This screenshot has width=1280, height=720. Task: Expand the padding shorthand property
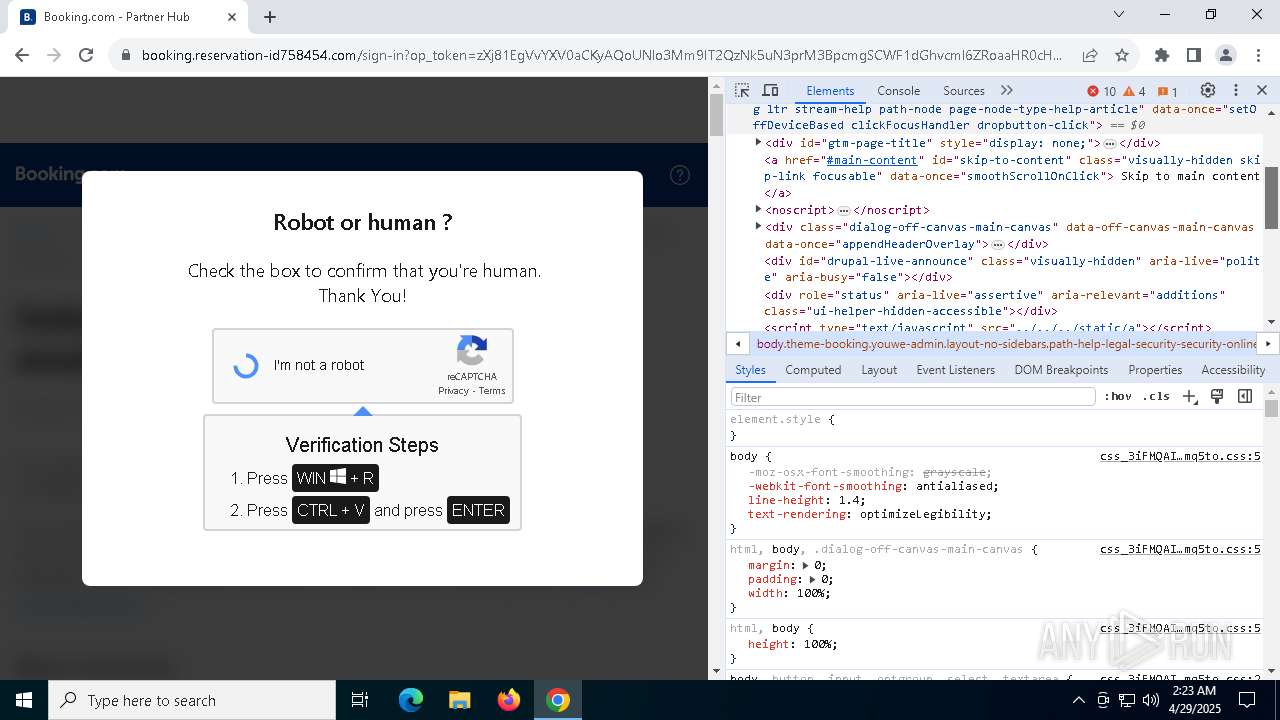(x=813, y=579)
